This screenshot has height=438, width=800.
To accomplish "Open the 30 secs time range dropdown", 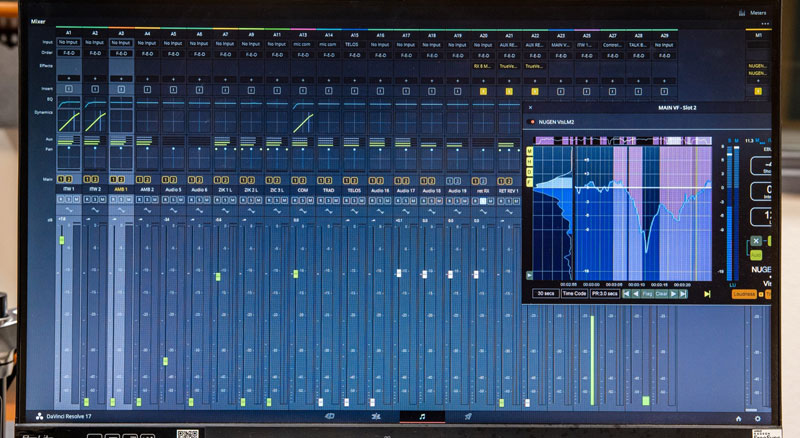I will point(545,293).
